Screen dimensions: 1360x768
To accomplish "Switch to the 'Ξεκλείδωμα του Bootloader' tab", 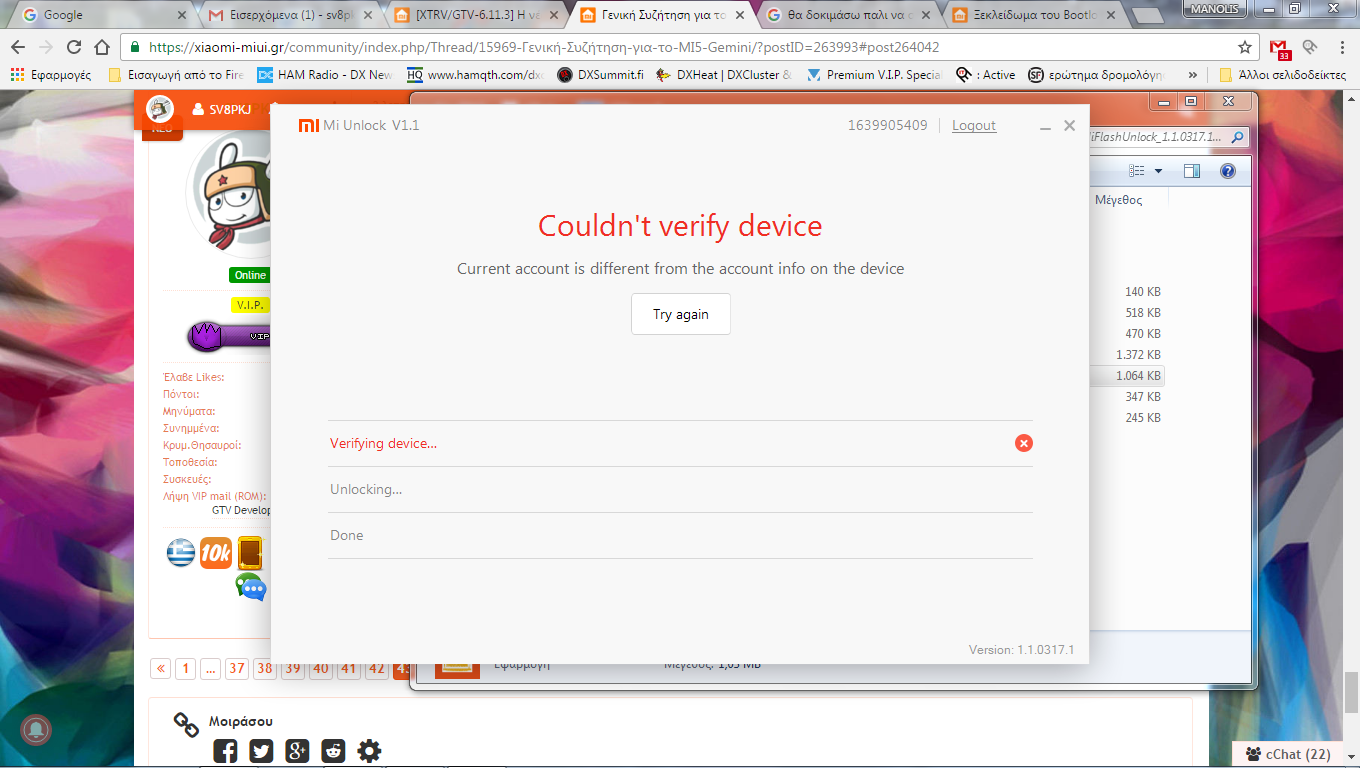I will click(x=1032, y=15).
